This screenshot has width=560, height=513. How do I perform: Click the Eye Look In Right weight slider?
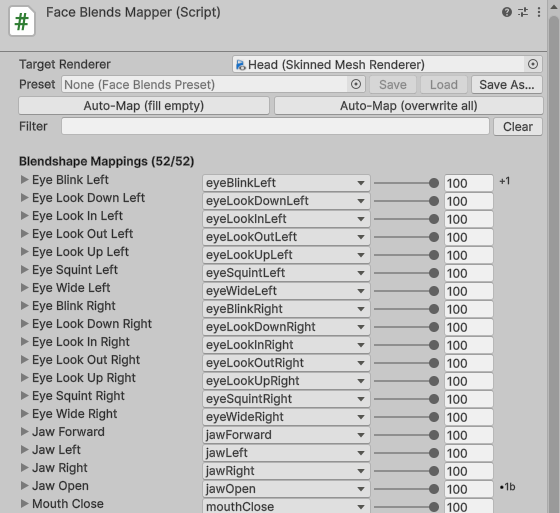click(406, 345)
